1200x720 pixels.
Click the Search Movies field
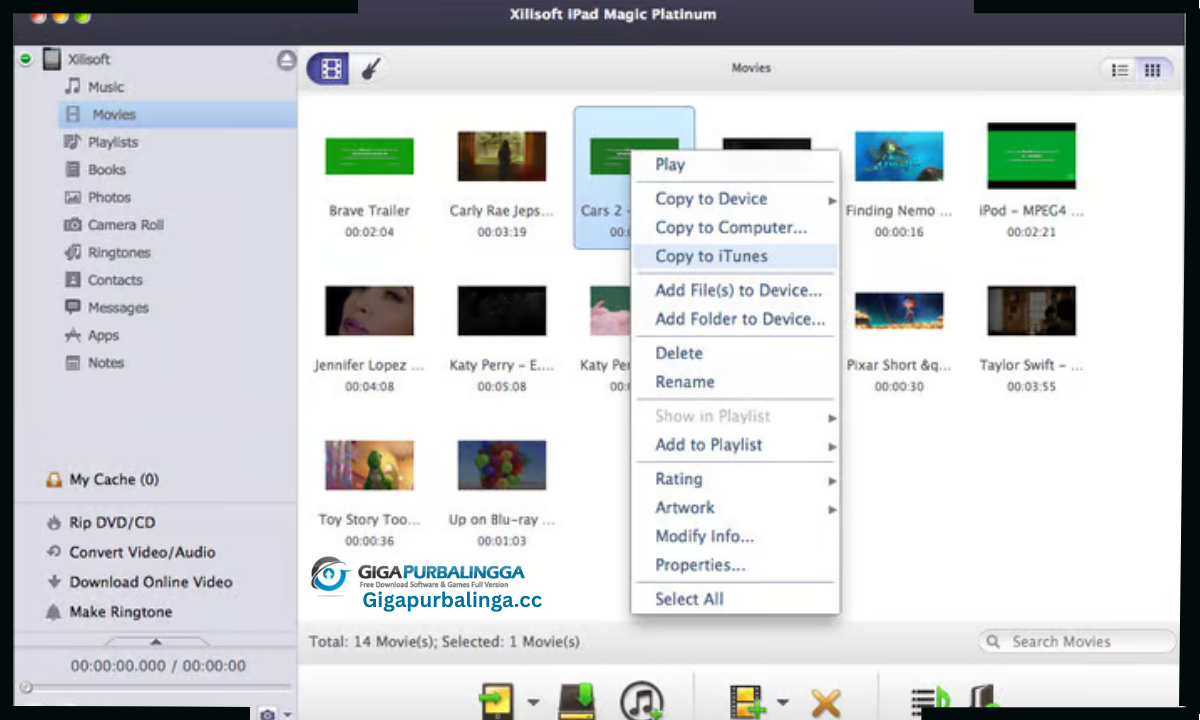pyautogui.click(x=1077, y=642)
